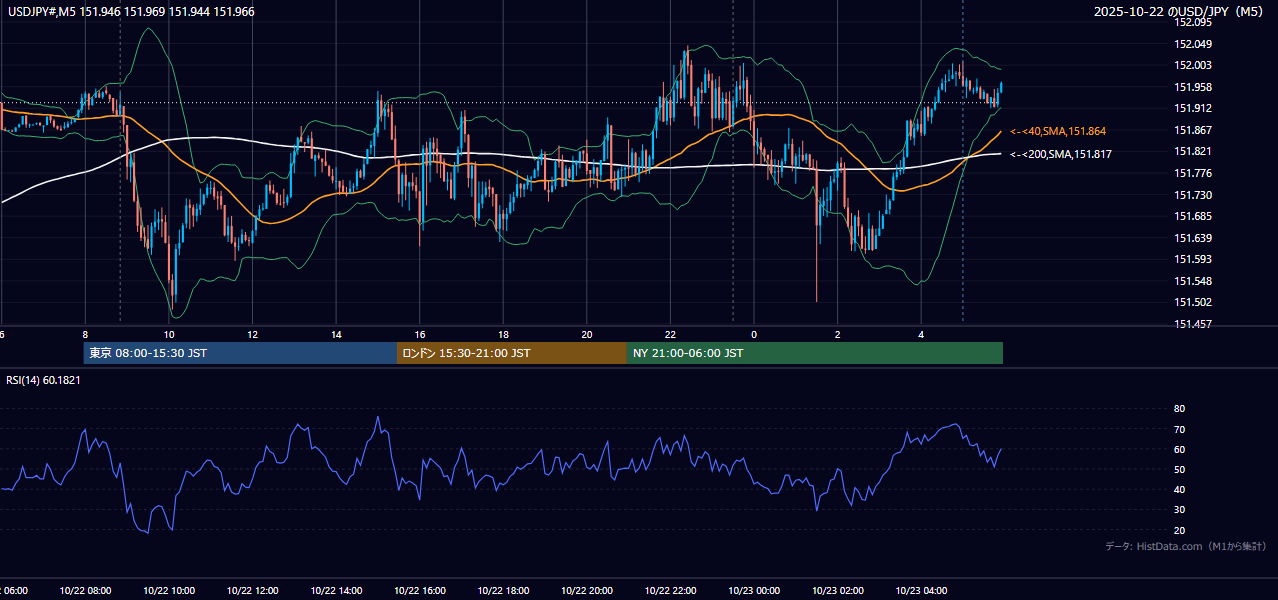This screenshot has height=600, width=1278.
Task: Click the 10/23 00:00 date axis label
Action: coord(754,591)
